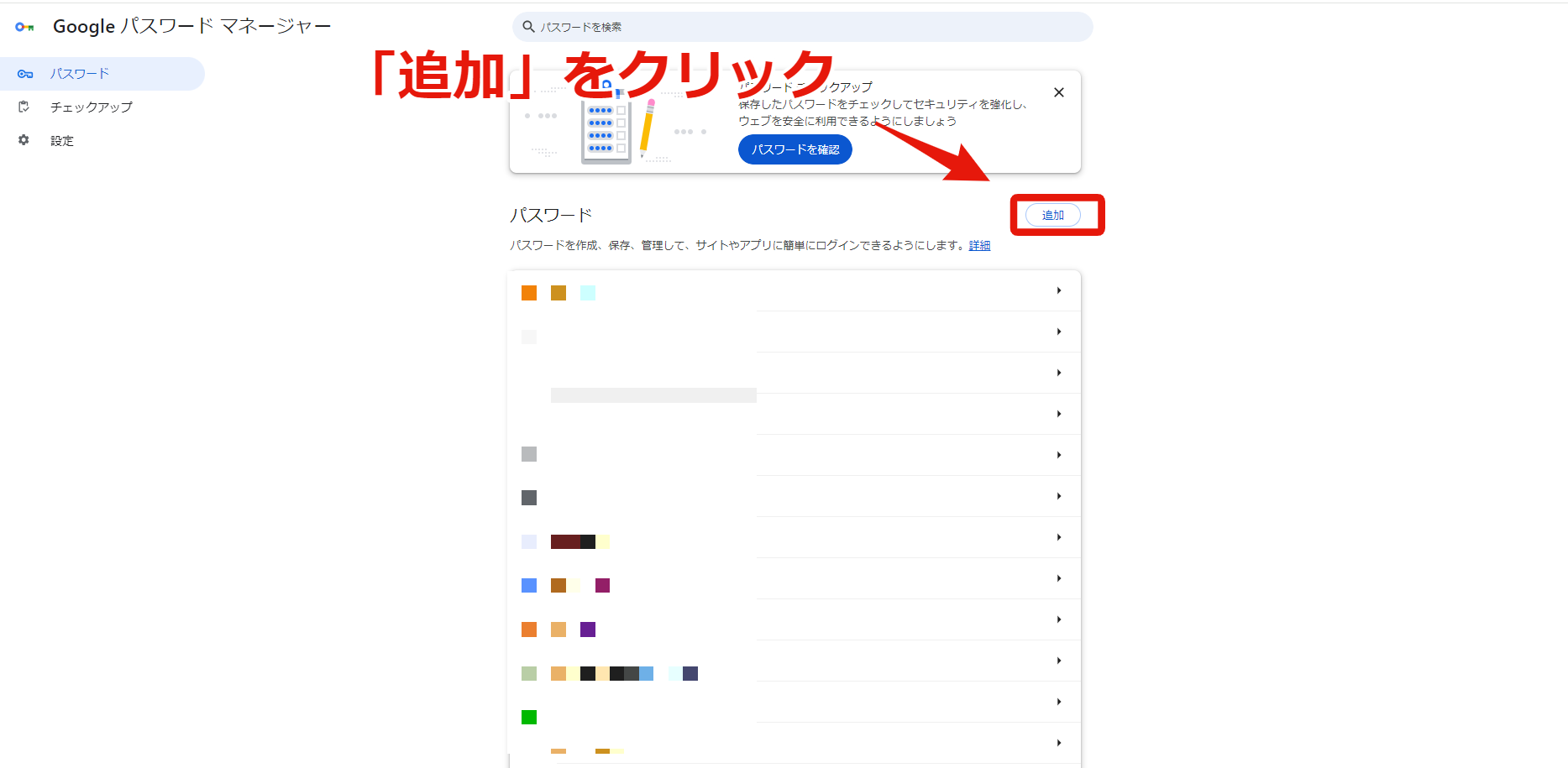
Task: Open the entry with the bright green favicon
Action: pyautogui.click(x=794, y=702)
